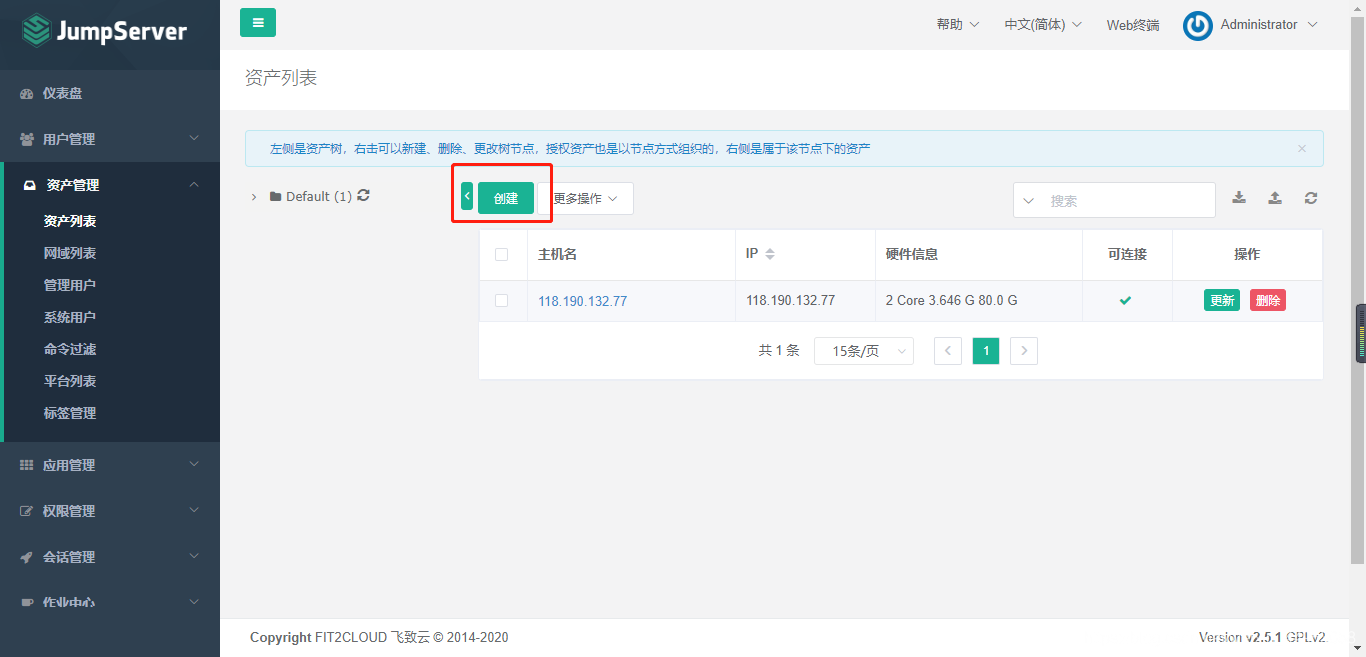Click the red 删除 button
Viewport: 1366px width, 657px height.
click(1268, 300)
